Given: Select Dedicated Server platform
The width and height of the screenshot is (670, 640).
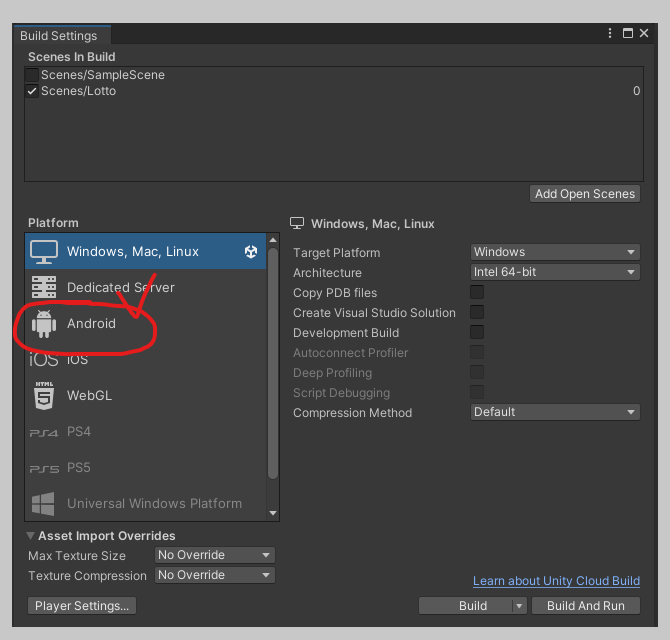Looking at the screenshot, I should (x=146, y=288).
